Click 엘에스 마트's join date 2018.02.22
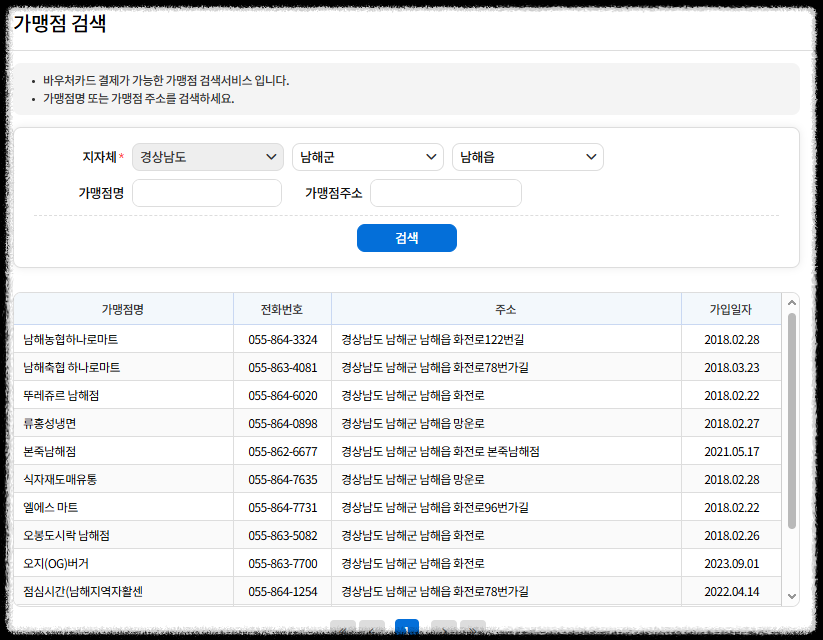Screen dimensions: 823x640 tap(732, 508)
